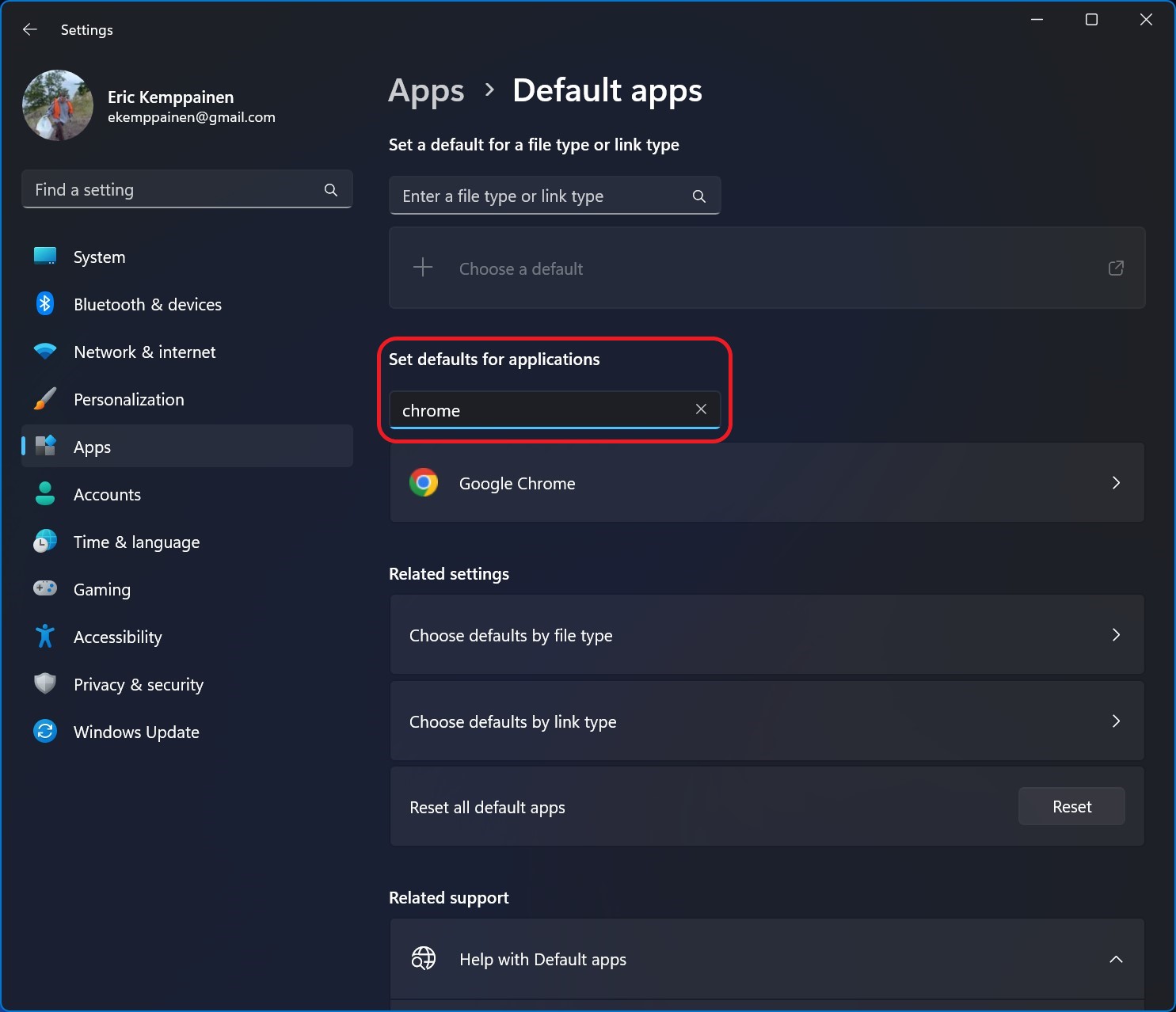This screenshot has width=1176, height=1012.
Task: Click the open-external icon on Choose a default
Action: [1116, 268]
